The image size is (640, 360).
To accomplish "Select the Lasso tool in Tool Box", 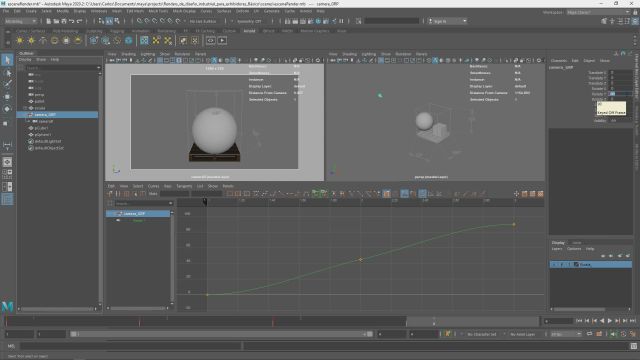I will click(7, 73).
